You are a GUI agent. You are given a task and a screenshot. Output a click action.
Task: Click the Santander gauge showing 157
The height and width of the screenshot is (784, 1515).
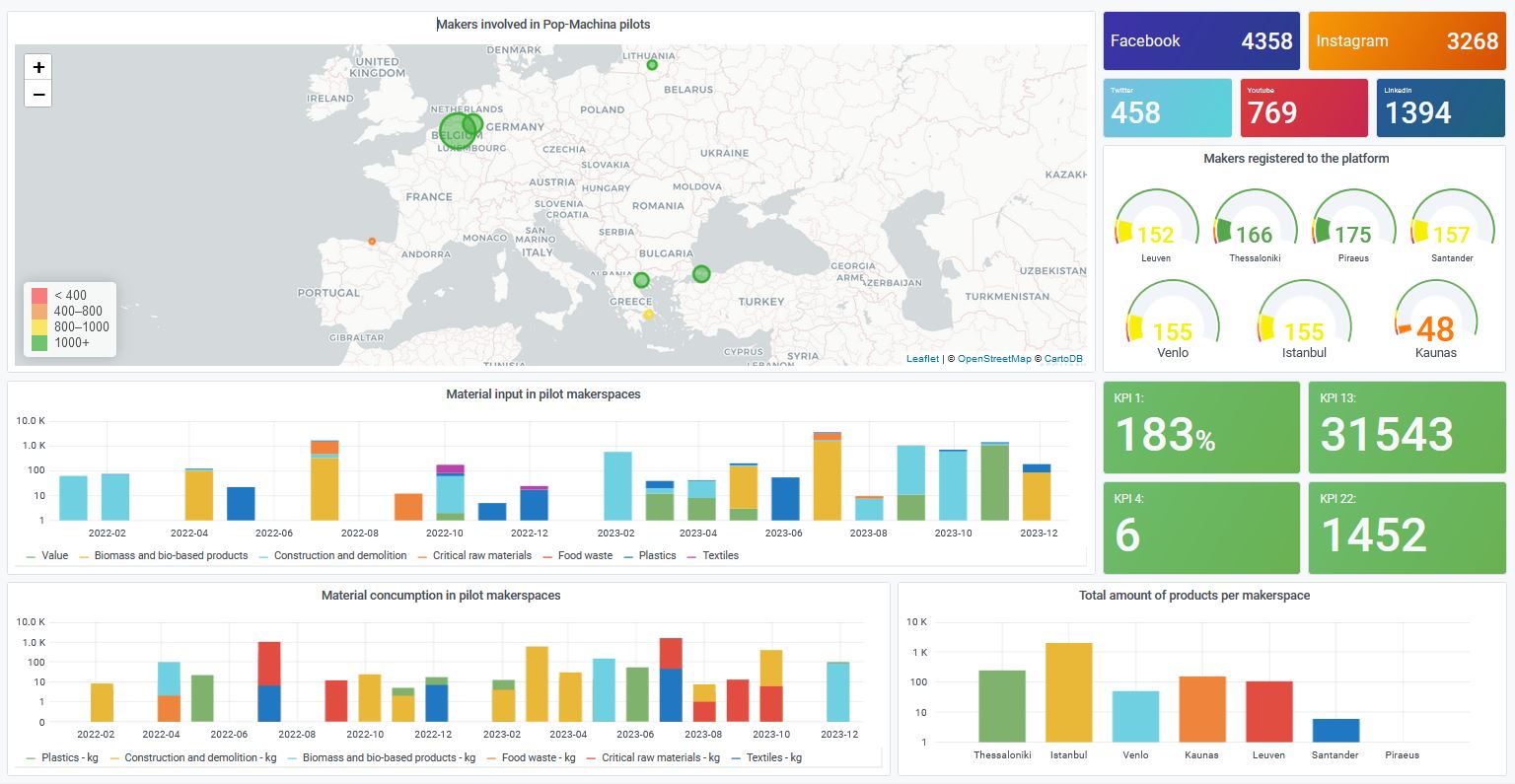(x=1452, y=227)
